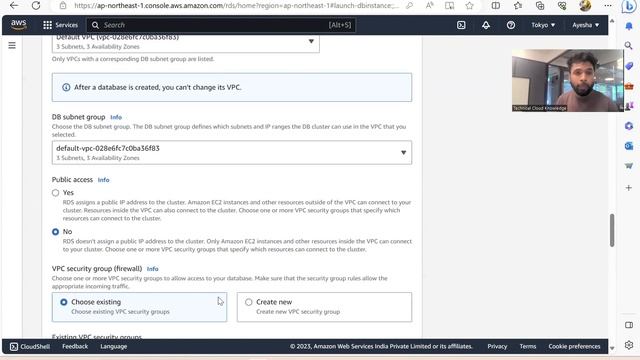
Task: Click the presenter webcam video thumbnail
Action: (x=568, y=80)
